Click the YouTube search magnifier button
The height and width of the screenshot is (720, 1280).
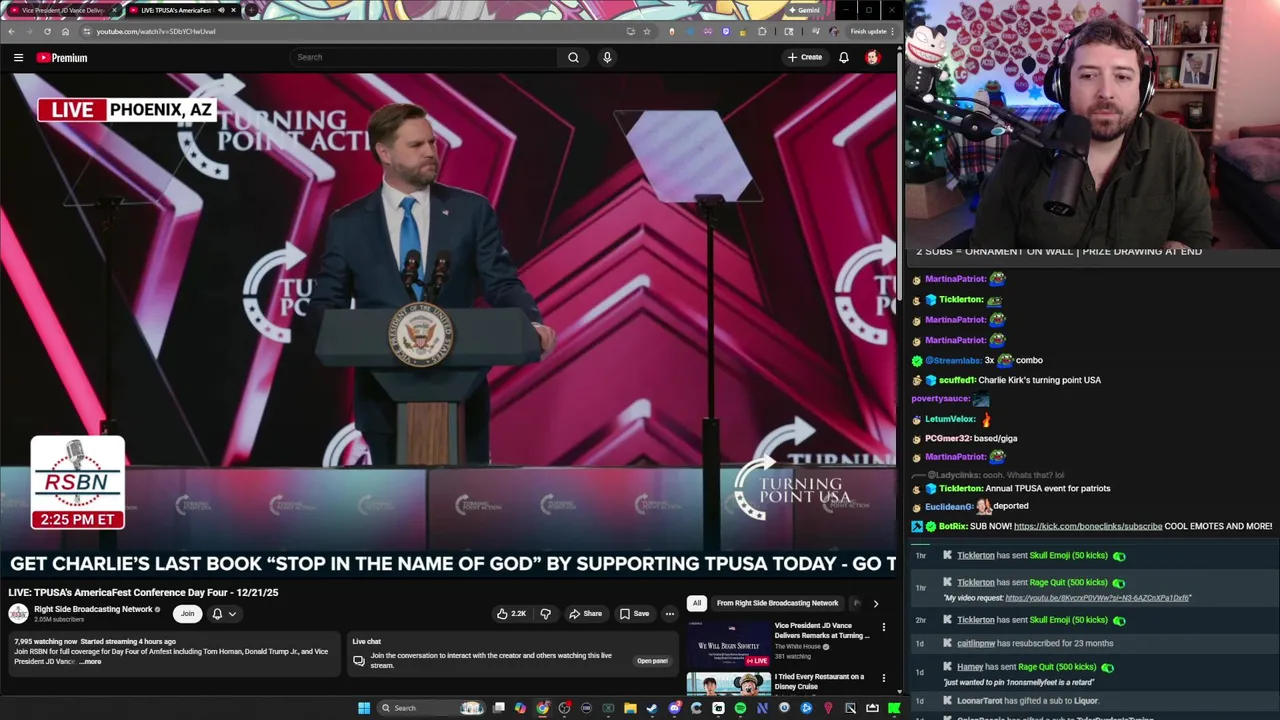573,57
